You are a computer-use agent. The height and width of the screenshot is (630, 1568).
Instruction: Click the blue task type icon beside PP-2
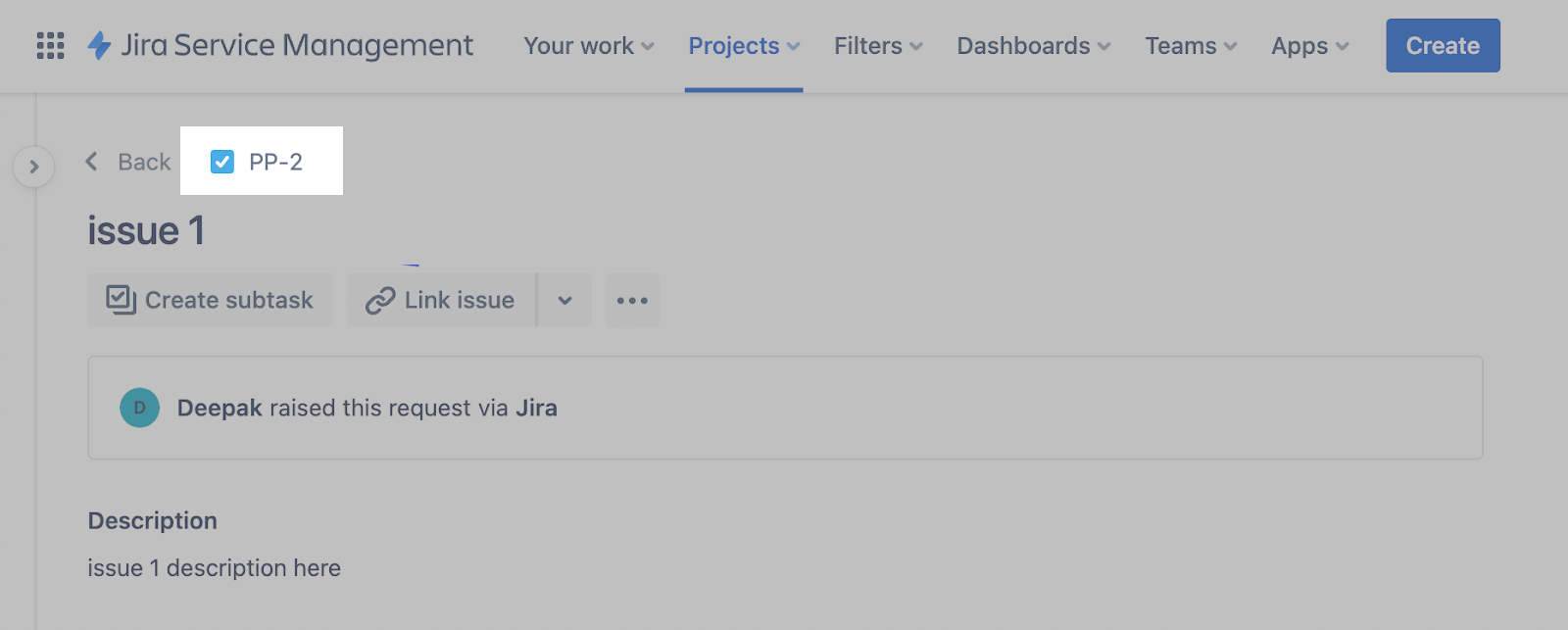coord(222,162)
